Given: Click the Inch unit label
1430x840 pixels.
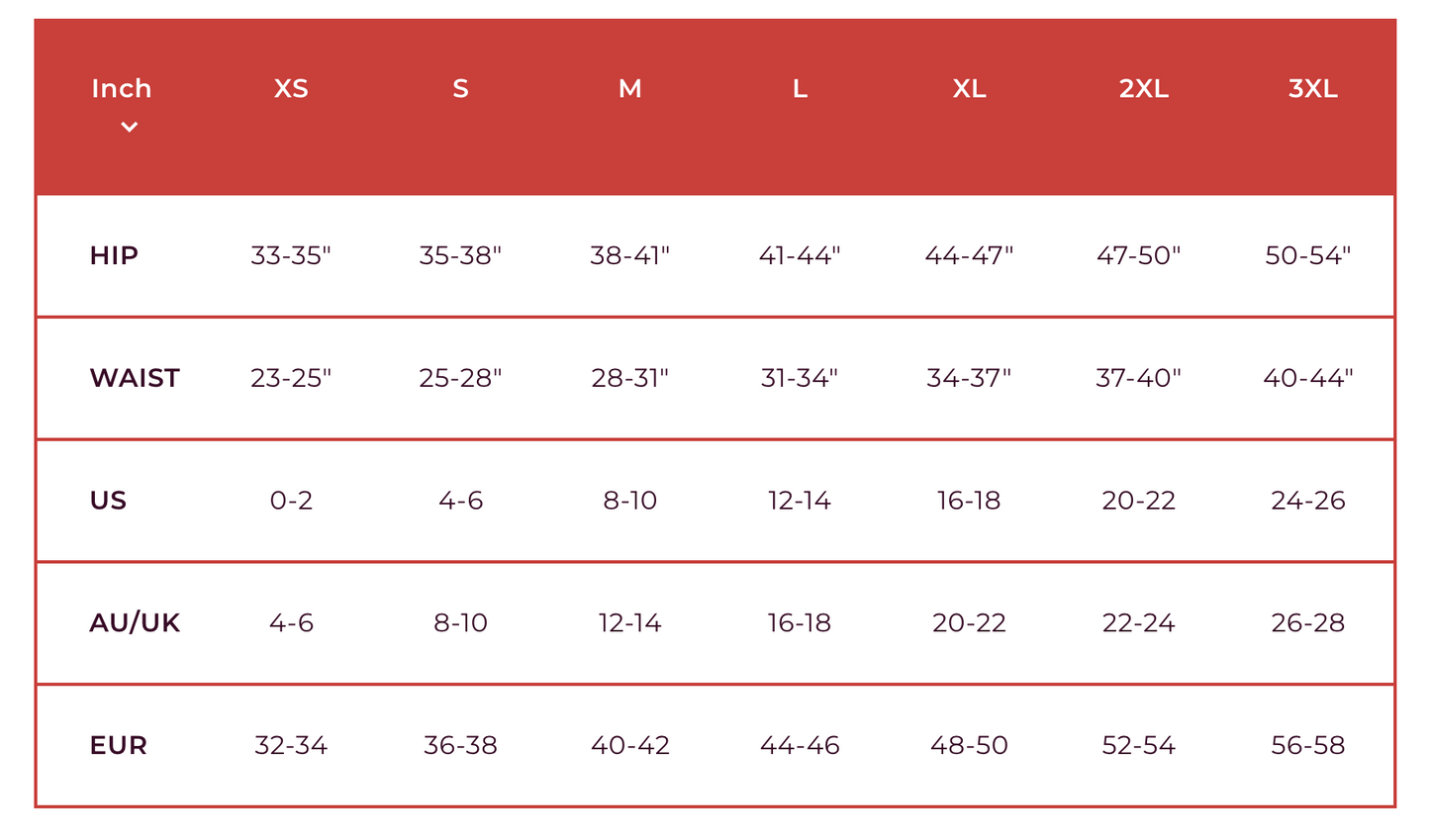Looking at the screenshot, I should click(x=121, y=89).
